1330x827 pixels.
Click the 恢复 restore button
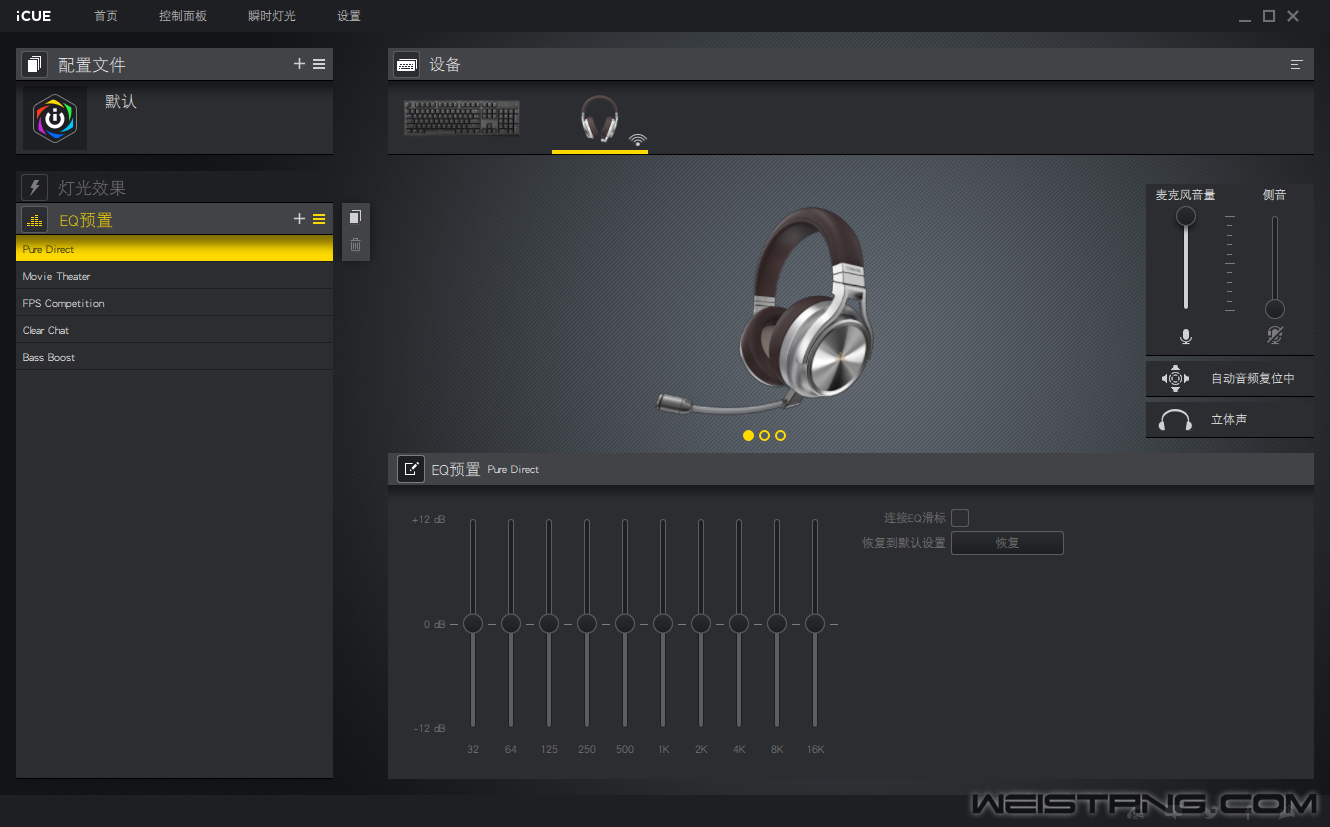[1007, 543]
